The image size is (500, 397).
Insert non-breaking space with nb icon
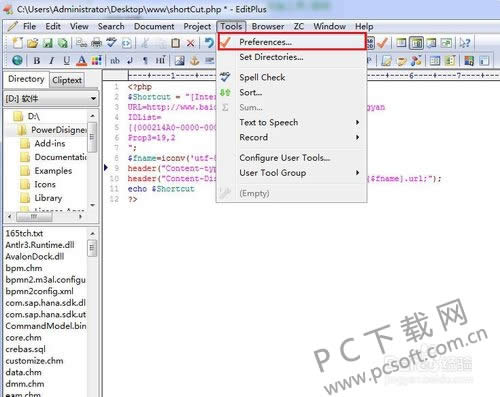pyautogui.click(x=115, y=61)
